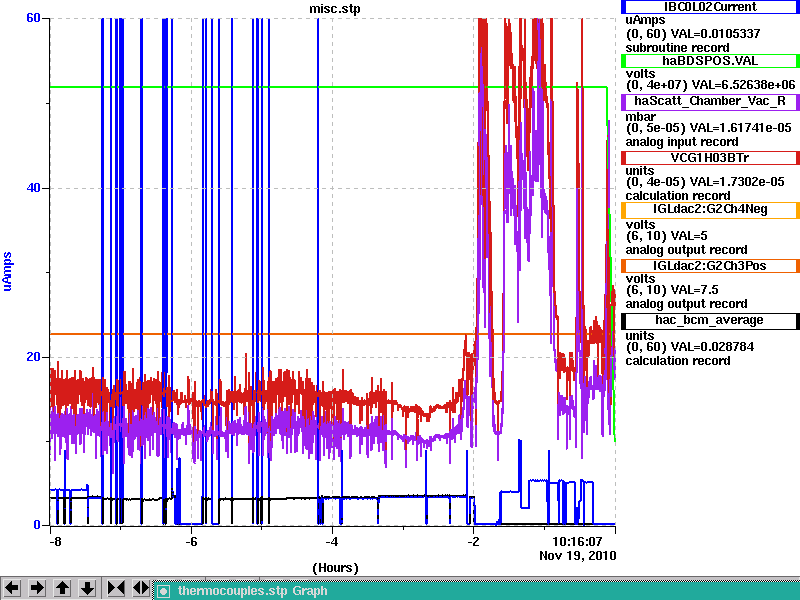
Task: Select the IGLdac2:G2Ch4Neg legend button
Action: [x=710, y=209]
